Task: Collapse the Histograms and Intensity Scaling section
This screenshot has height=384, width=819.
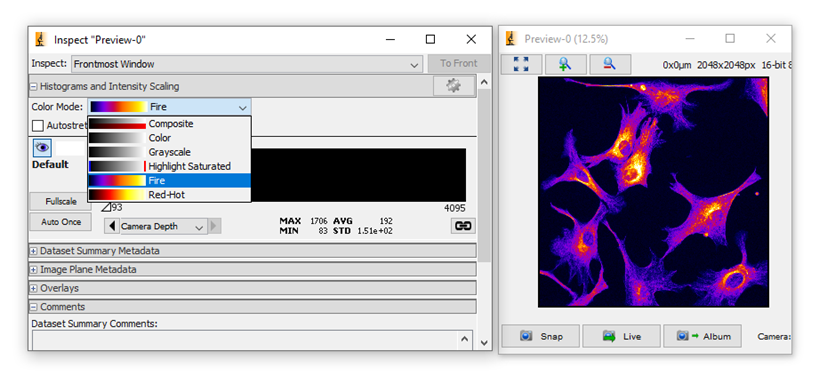Action: click(33, 86)
